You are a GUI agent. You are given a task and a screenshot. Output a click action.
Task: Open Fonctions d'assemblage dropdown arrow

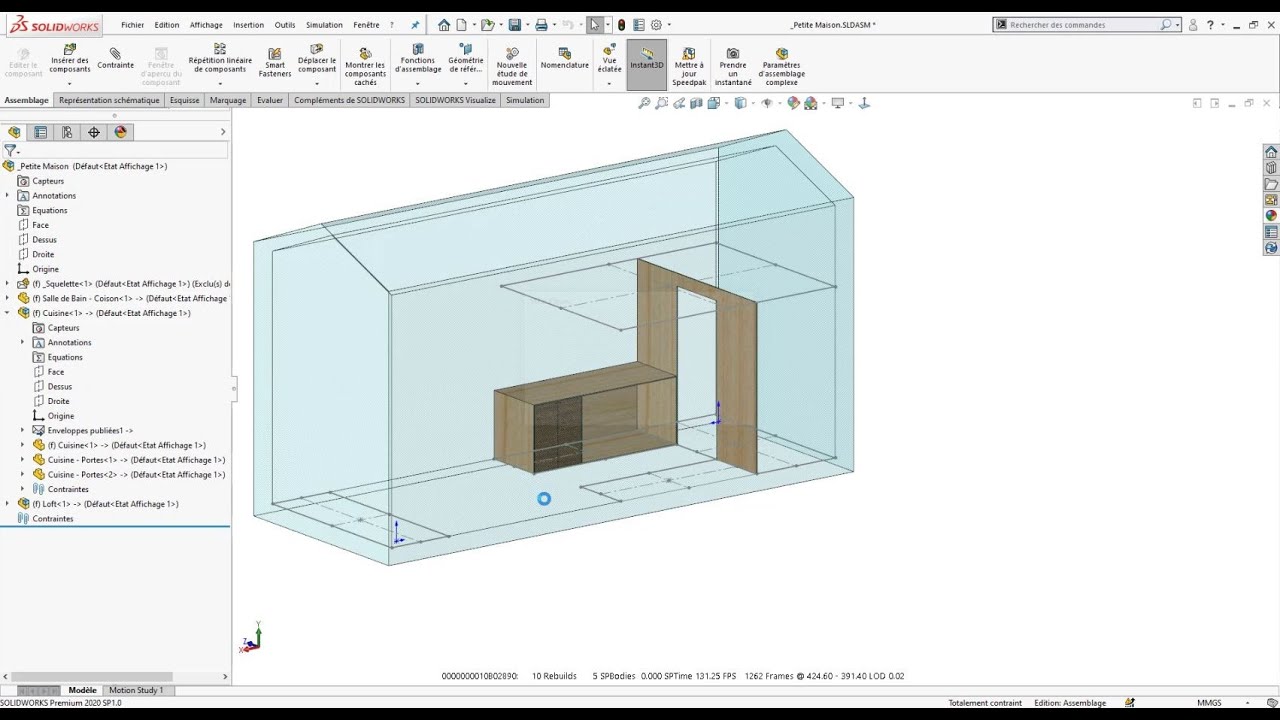[417, 84]
